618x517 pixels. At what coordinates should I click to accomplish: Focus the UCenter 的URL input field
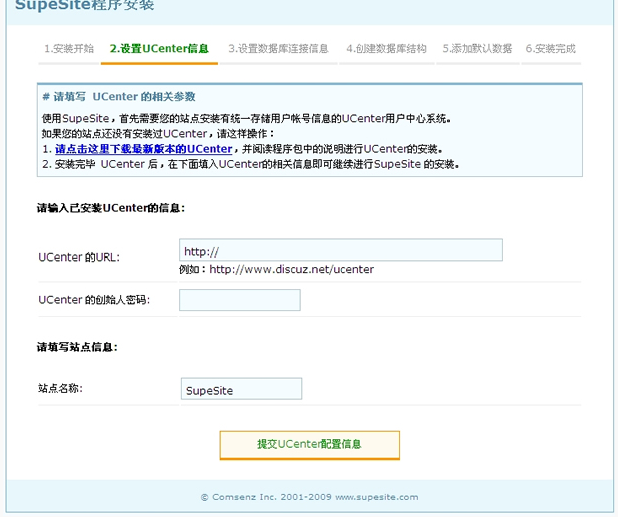pos(341,250)
